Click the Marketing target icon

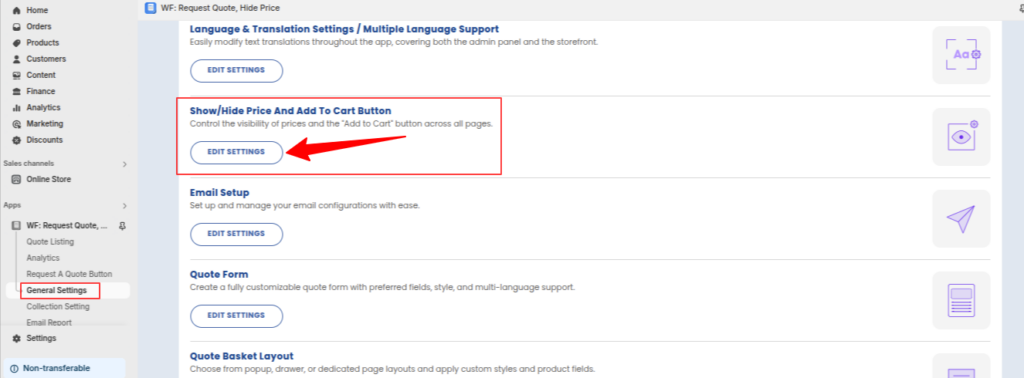click(16, 124)
